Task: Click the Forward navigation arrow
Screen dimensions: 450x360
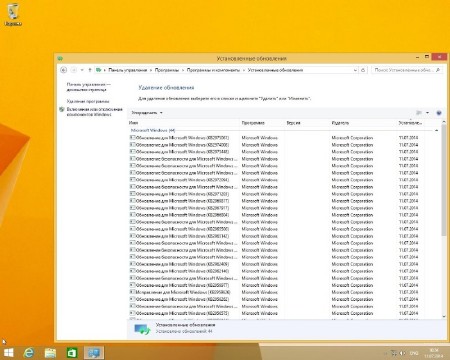Action: [x=74, y=70]
